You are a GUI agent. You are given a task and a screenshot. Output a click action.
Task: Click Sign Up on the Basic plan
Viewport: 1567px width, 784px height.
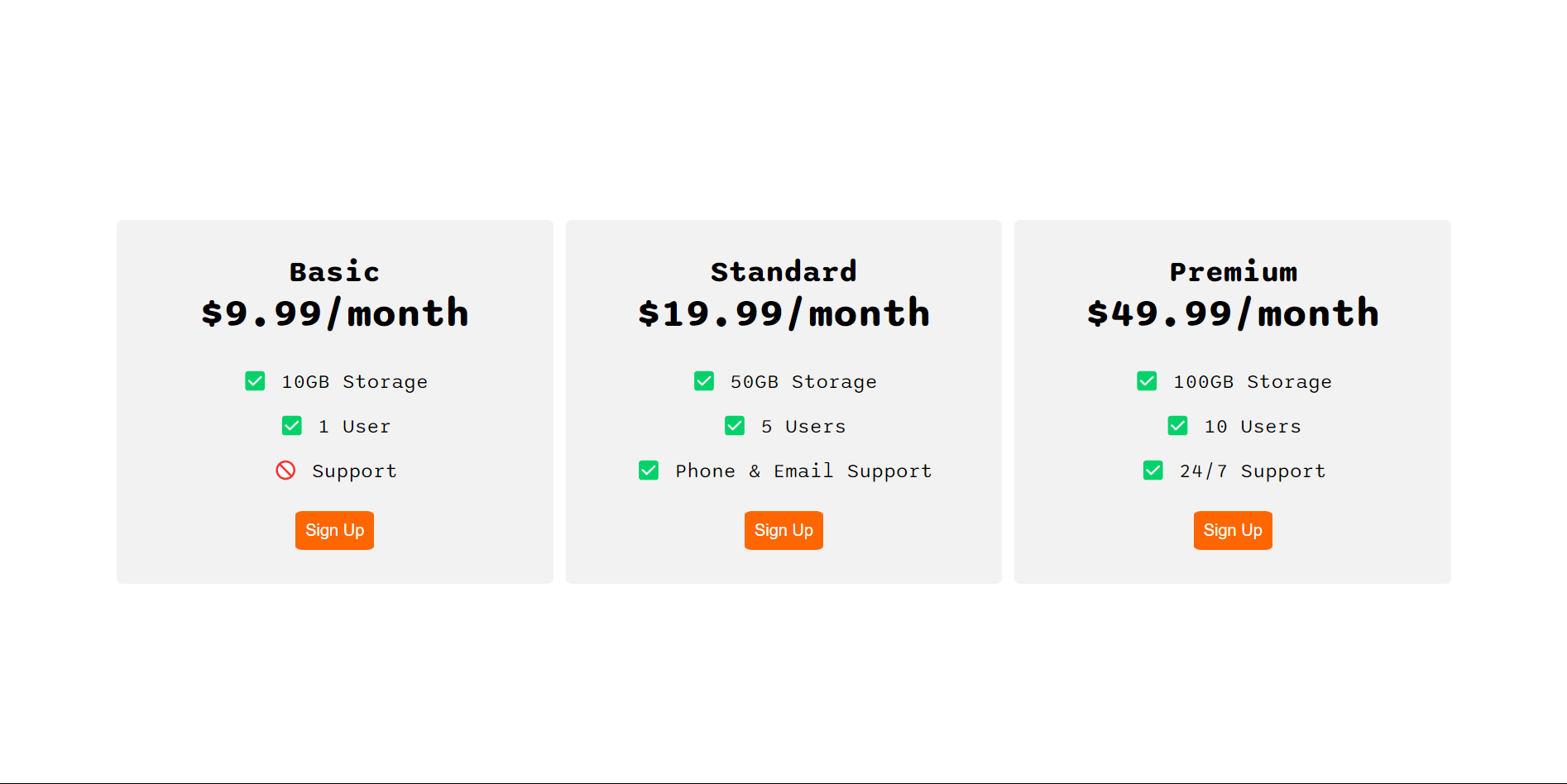pos(334,530)
